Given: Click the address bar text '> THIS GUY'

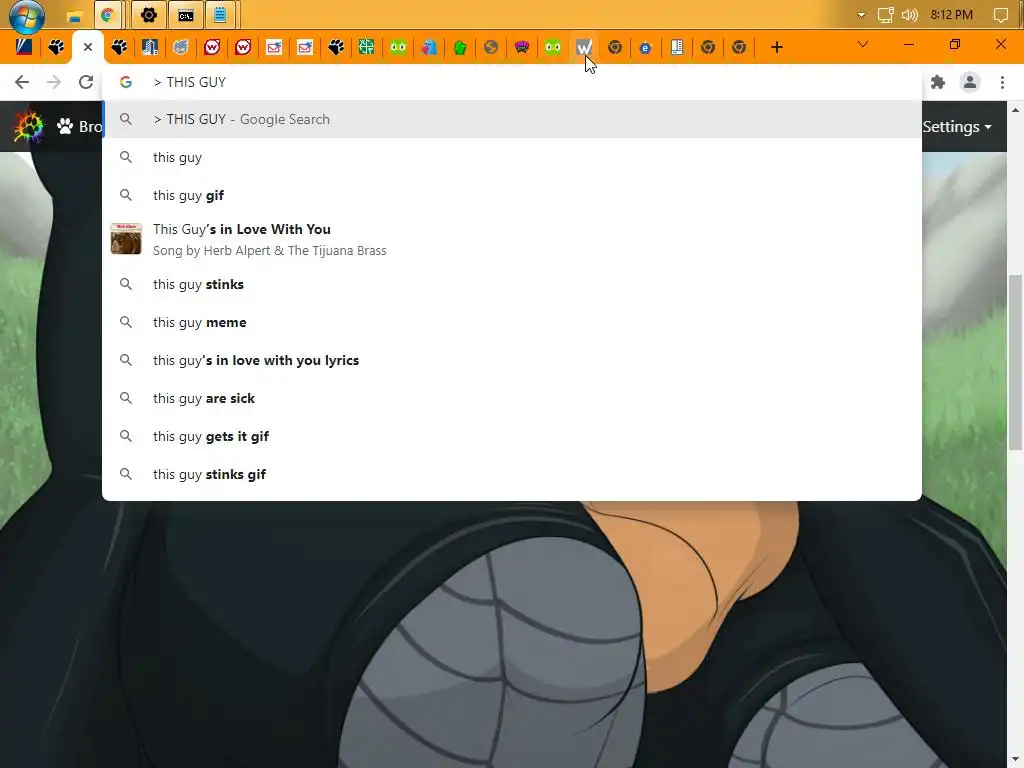Looking at the screenshot, I should pos(189,82).
